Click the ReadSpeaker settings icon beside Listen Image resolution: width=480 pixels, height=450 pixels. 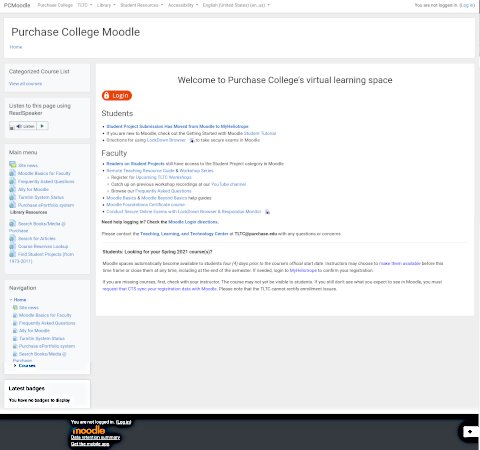(x=12, y=128)
